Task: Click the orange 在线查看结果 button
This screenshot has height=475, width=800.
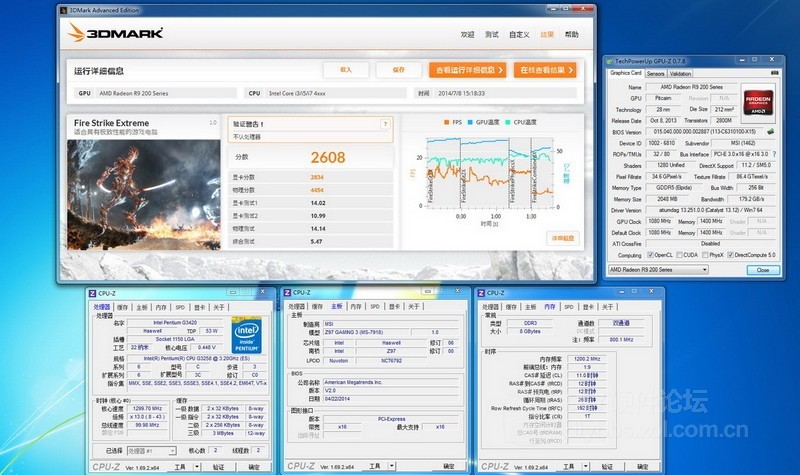Action: 545,70
